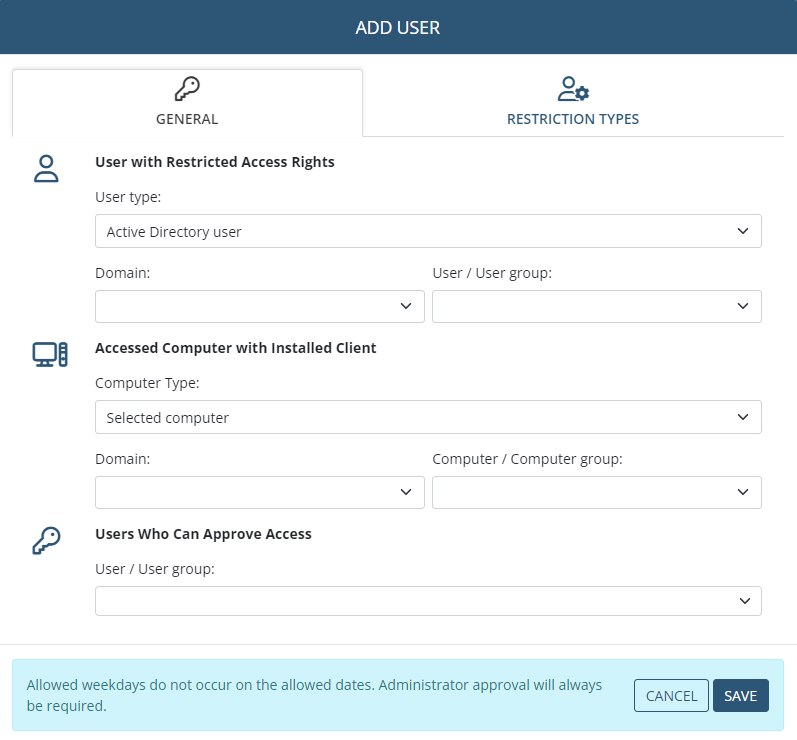The width and height of the screenshot is (797, 740).
Task: Expand the Domain dropdown under User type
Action: click(259, 306)
